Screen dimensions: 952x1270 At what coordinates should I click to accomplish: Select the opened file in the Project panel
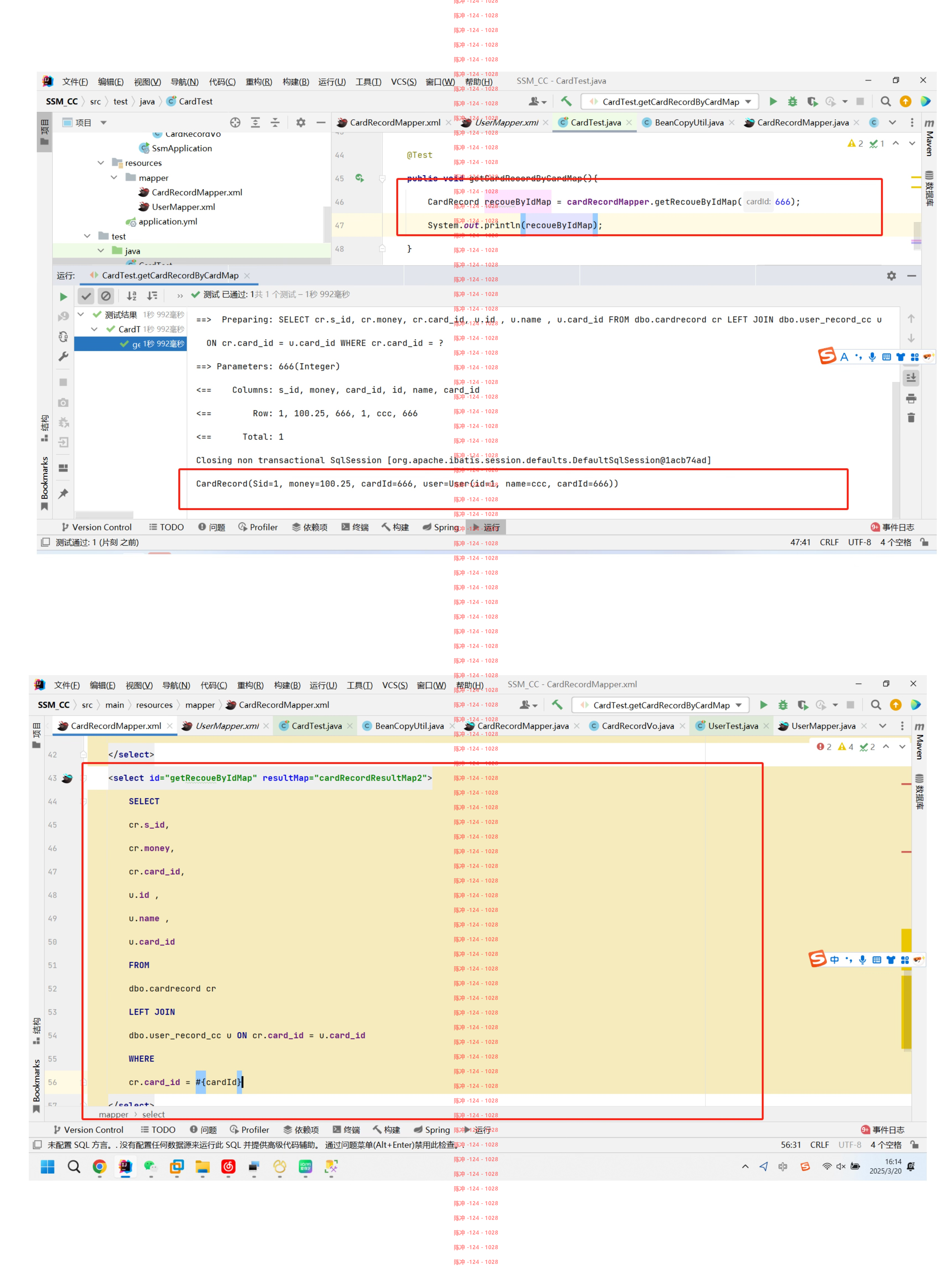[x=235, y=122]
